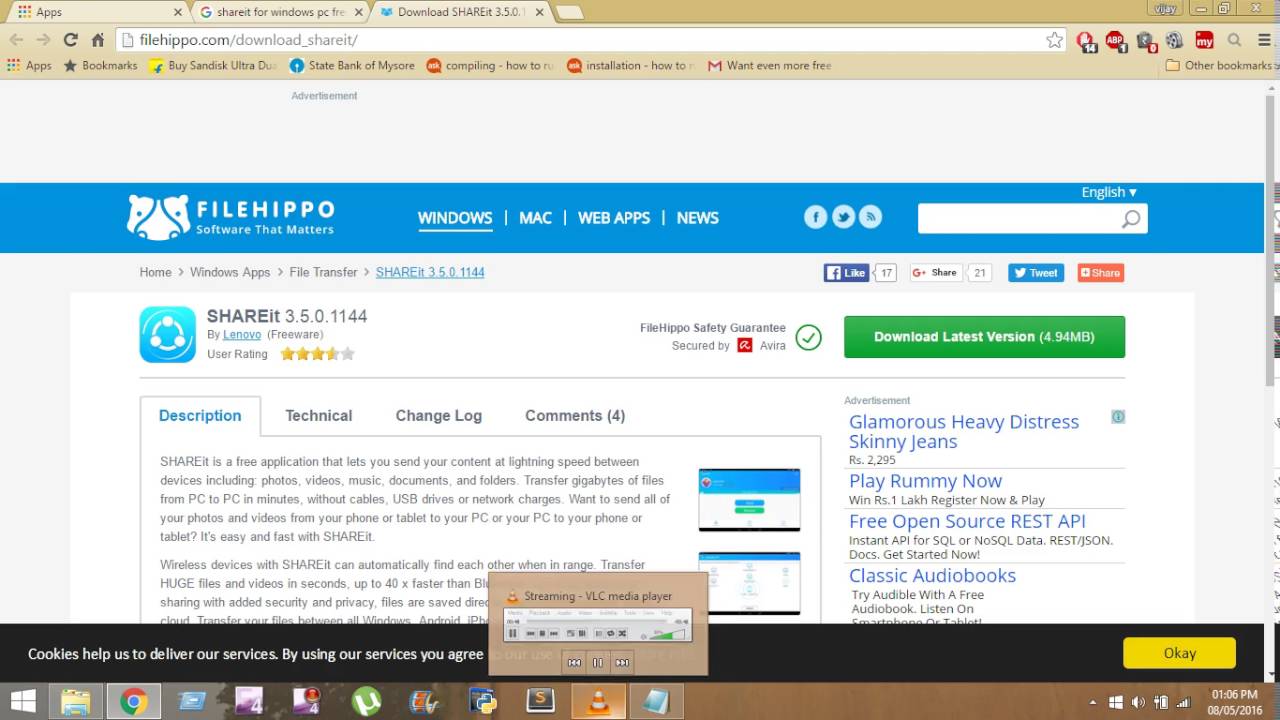This screenshot has height=720, width=1280.
Task: Open File Explorer from taskbar
Action: [76, 701]
